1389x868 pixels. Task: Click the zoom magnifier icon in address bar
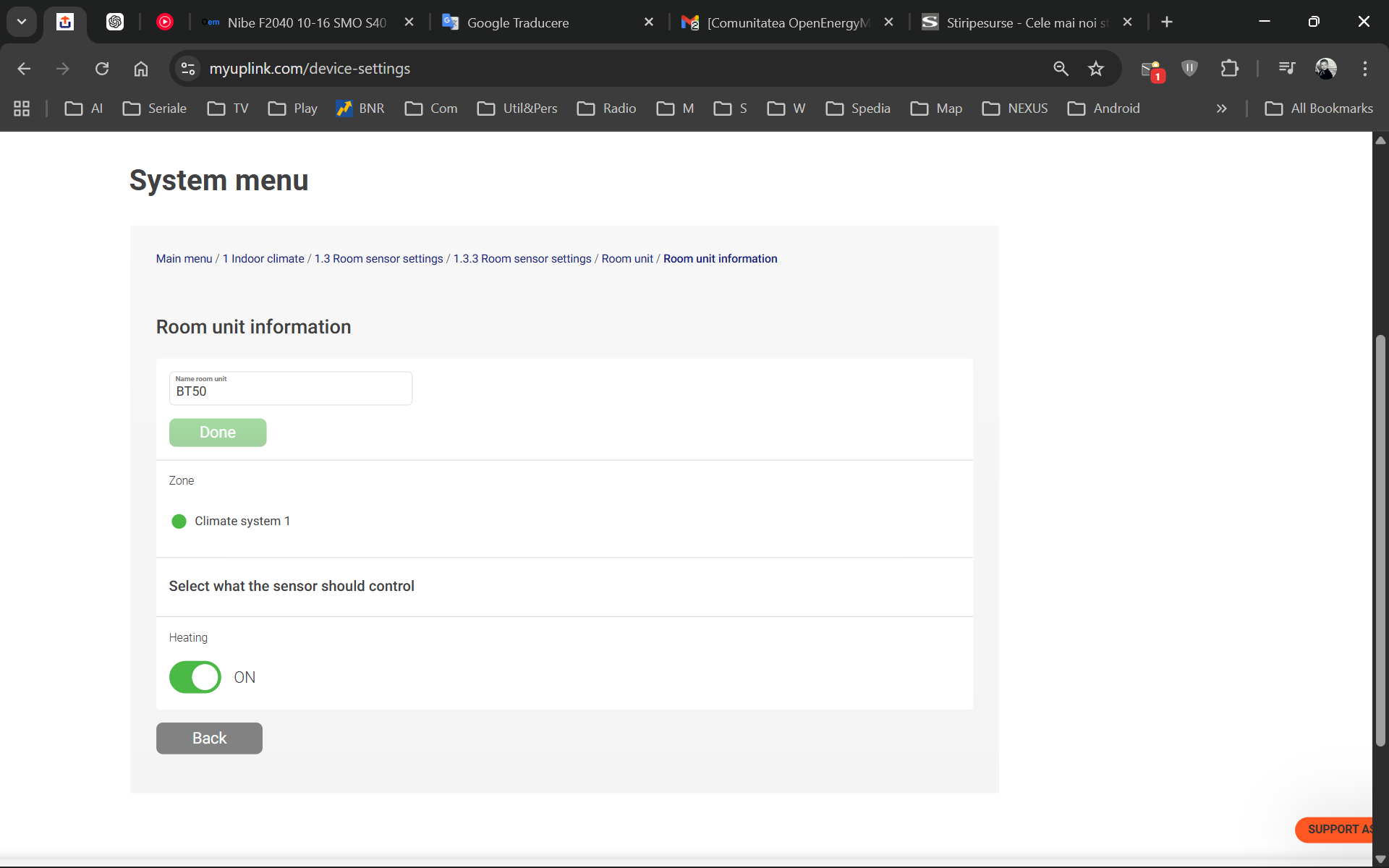tap(1061, 69)
